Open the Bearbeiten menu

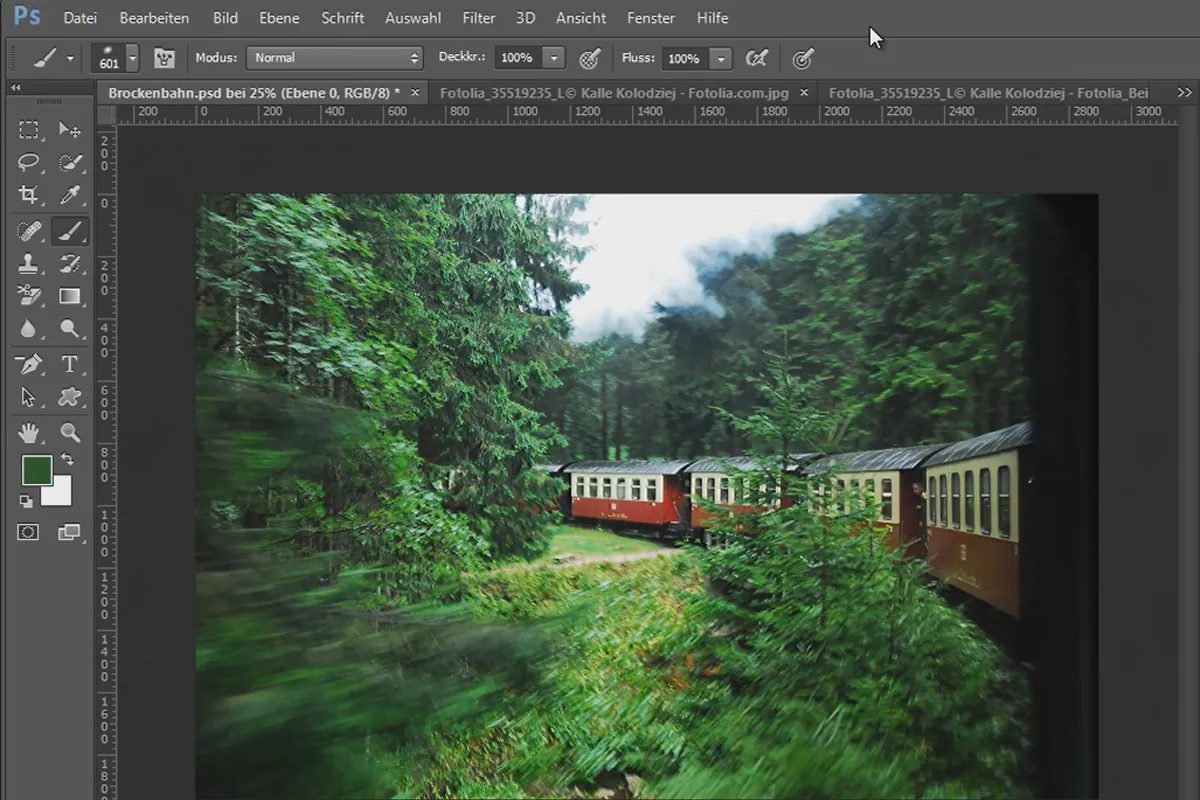[x=154, y=18]
